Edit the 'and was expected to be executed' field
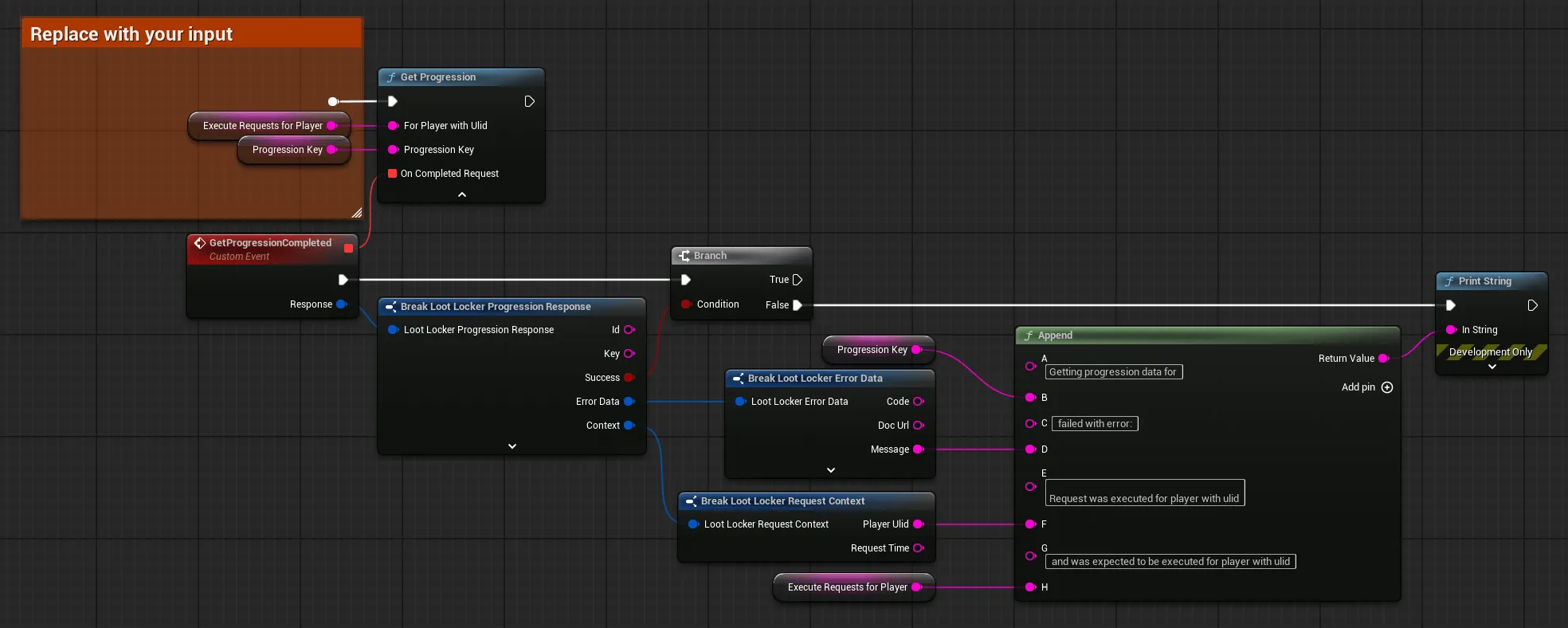 click(x=1170, y=562)
